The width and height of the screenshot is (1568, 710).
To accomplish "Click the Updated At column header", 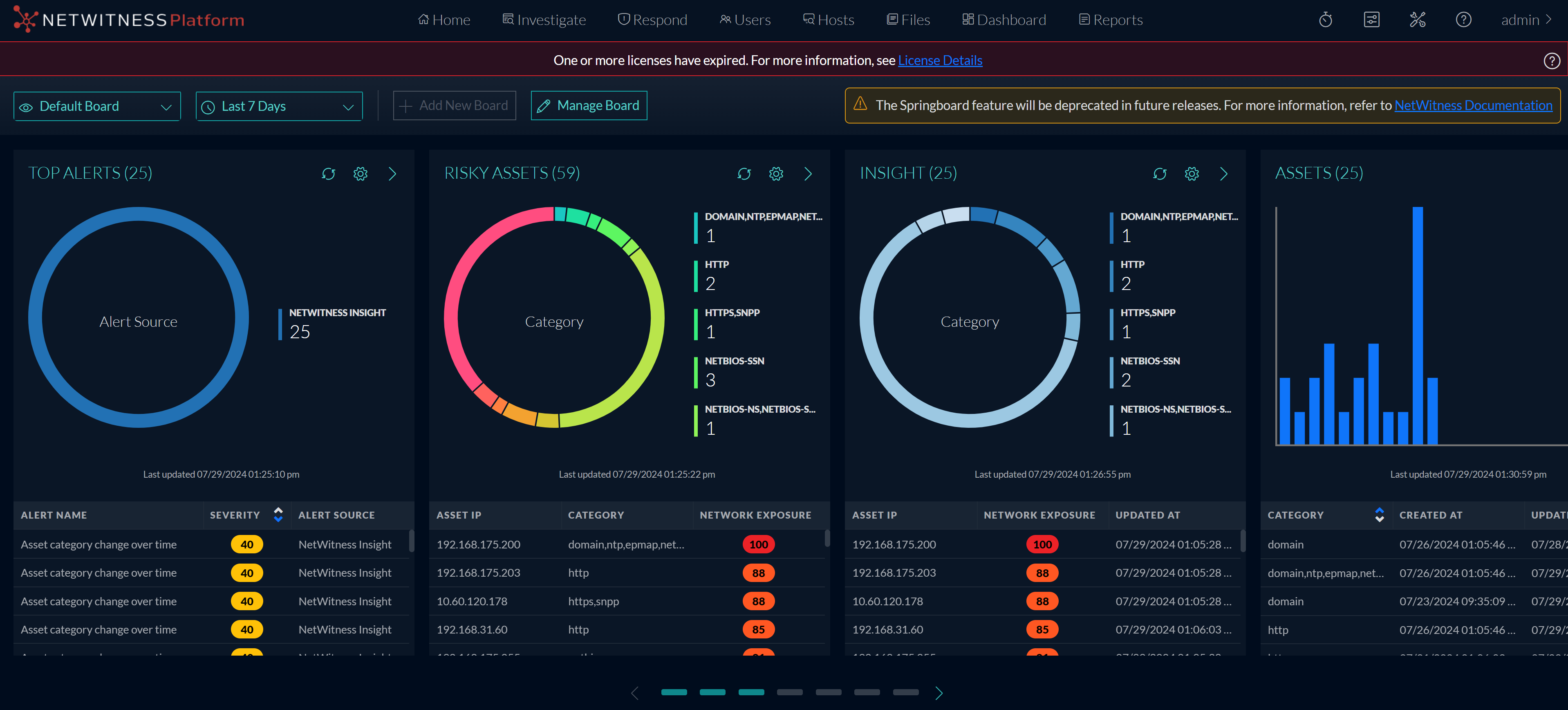I will click(x=1147, y=515).
